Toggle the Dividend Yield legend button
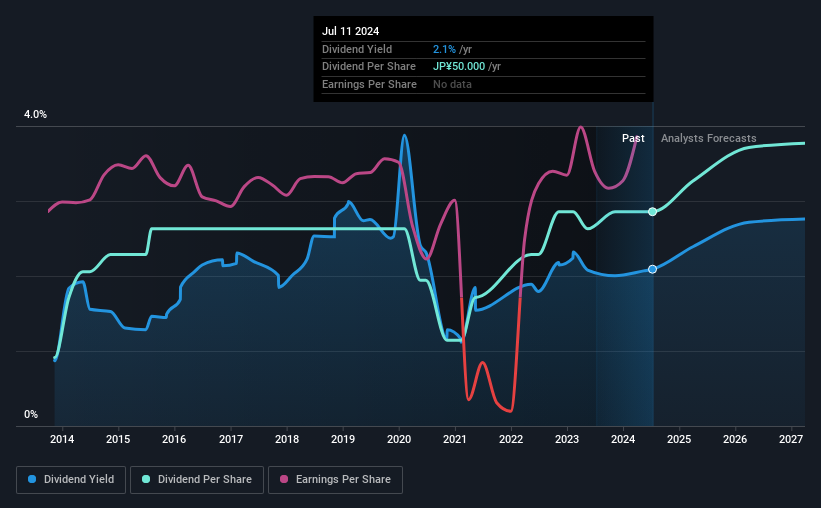 click(71, 479)
